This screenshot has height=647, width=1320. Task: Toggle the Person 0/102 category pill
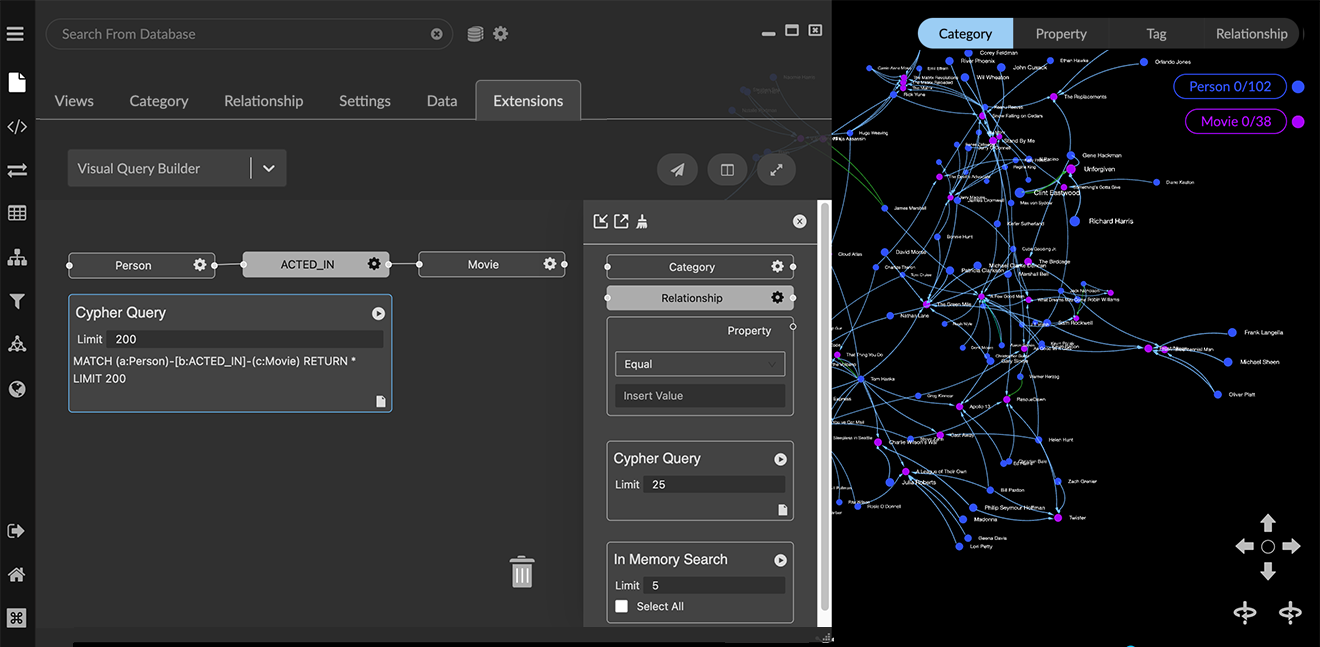1229,87
